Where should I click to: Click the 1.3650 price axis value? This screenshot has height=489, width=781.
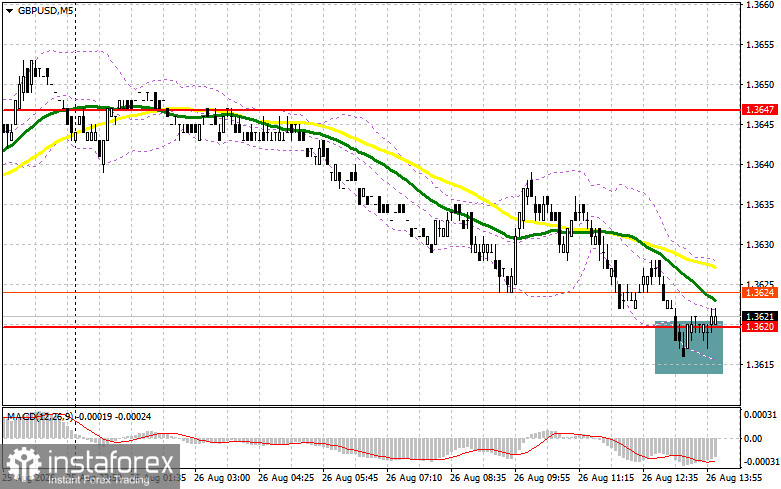coord(760,84)
